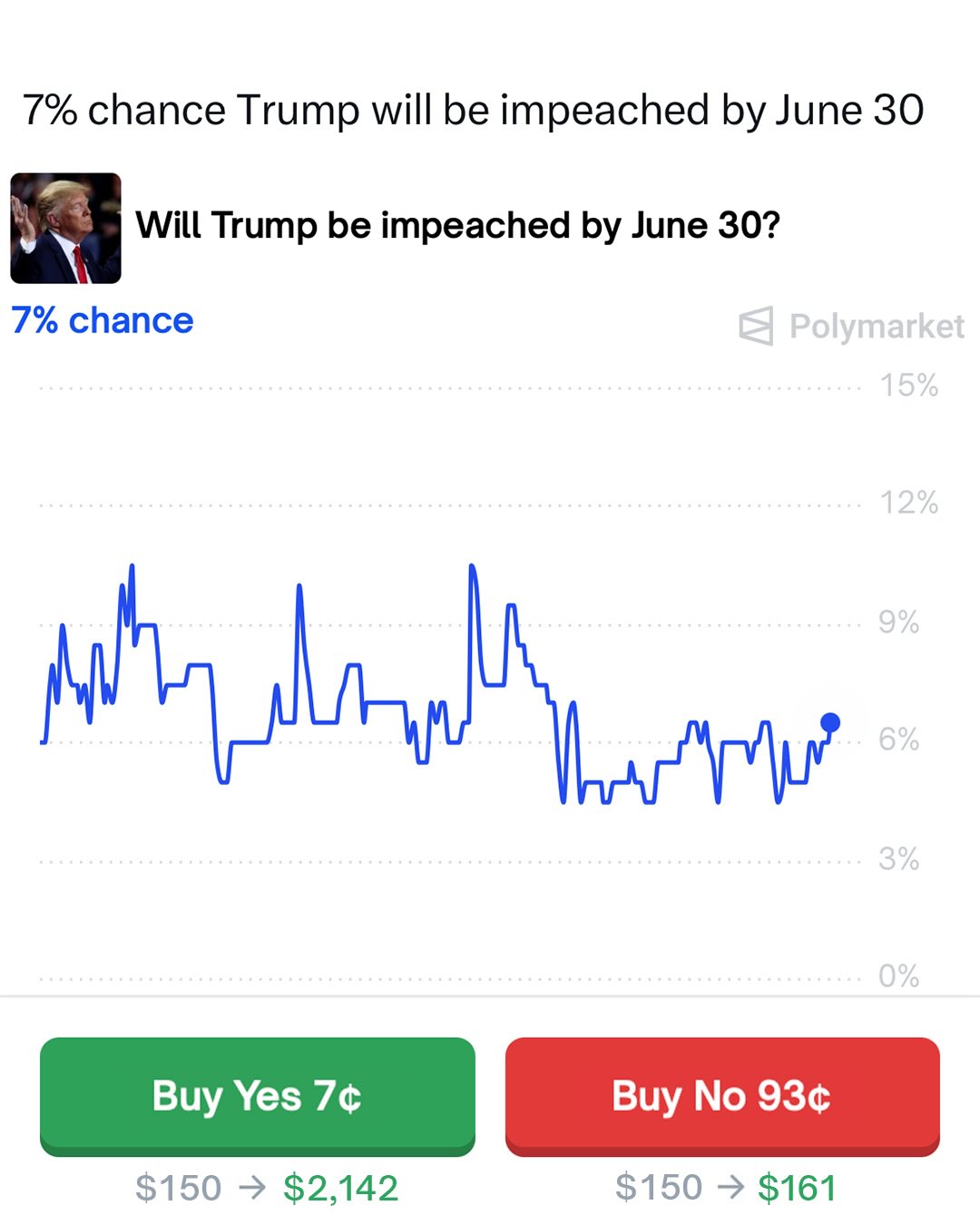Click the top headline about 7% chance
Screen dimensions: 980x1225
click(x=473, y=110)
